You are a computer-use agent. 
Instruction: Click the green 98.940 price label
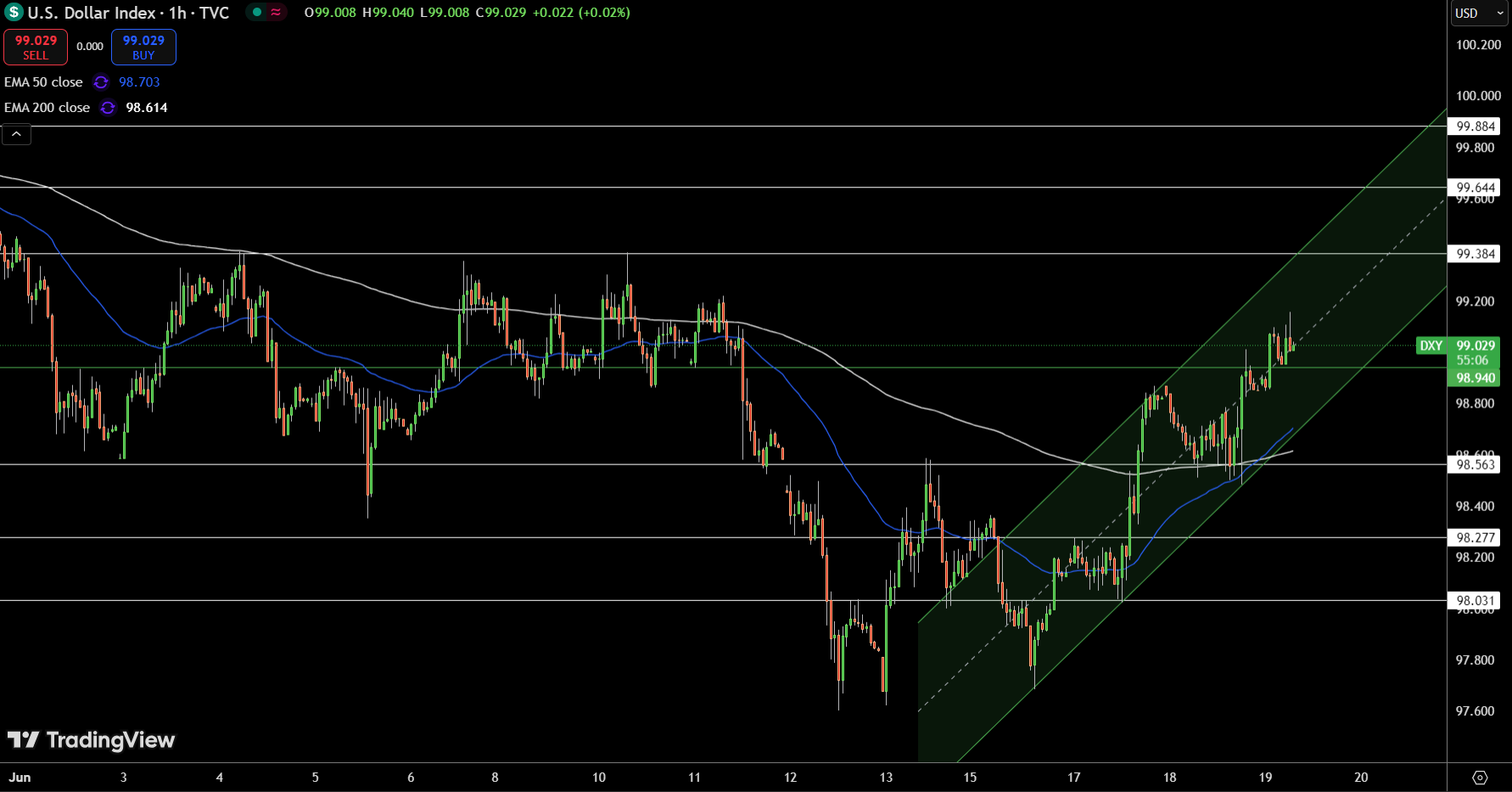1476,379
